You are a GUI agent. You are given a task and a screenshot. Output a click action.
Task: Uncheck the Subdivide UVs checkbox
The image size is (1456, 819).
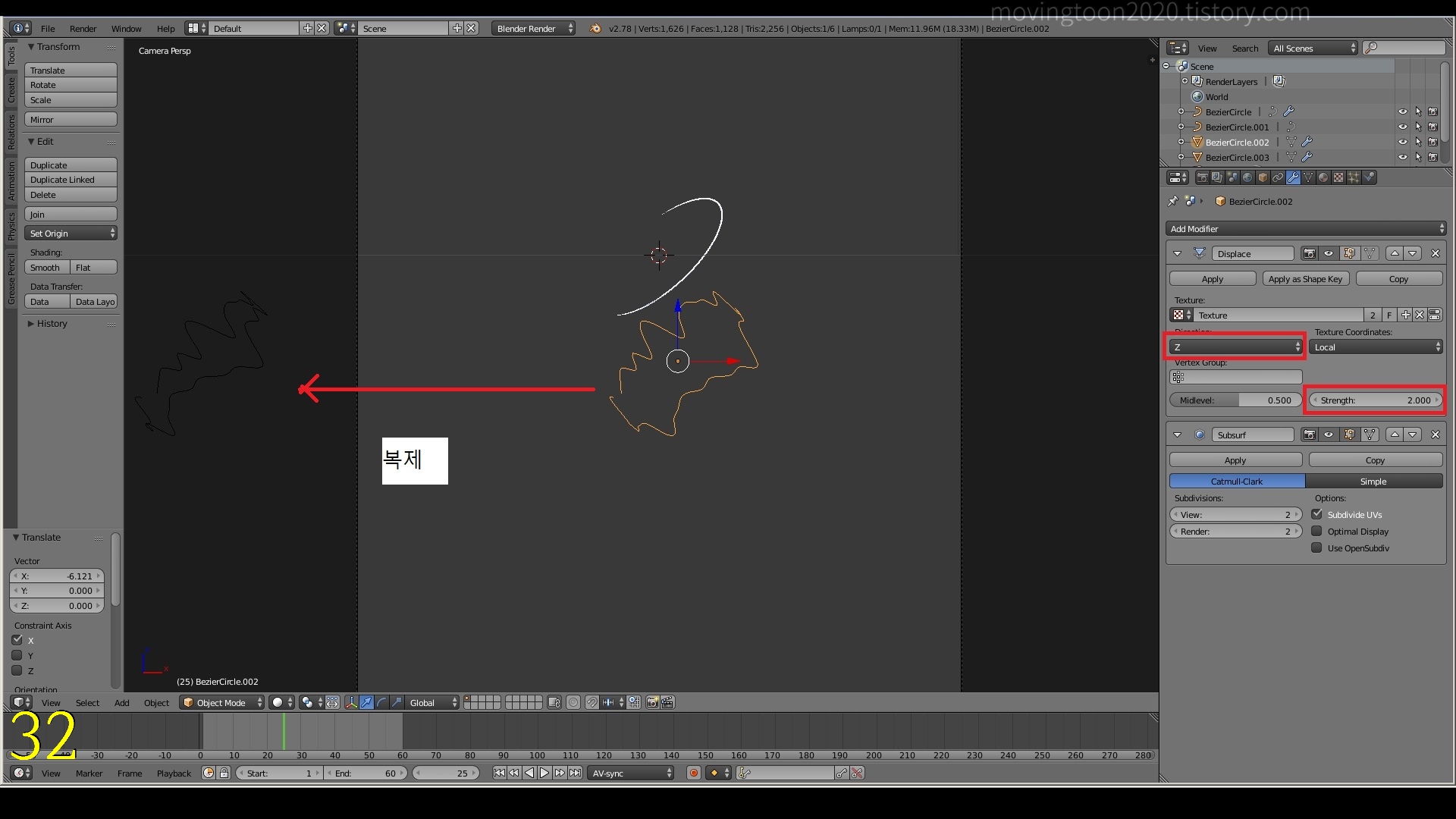click(x=1317, y=514)
